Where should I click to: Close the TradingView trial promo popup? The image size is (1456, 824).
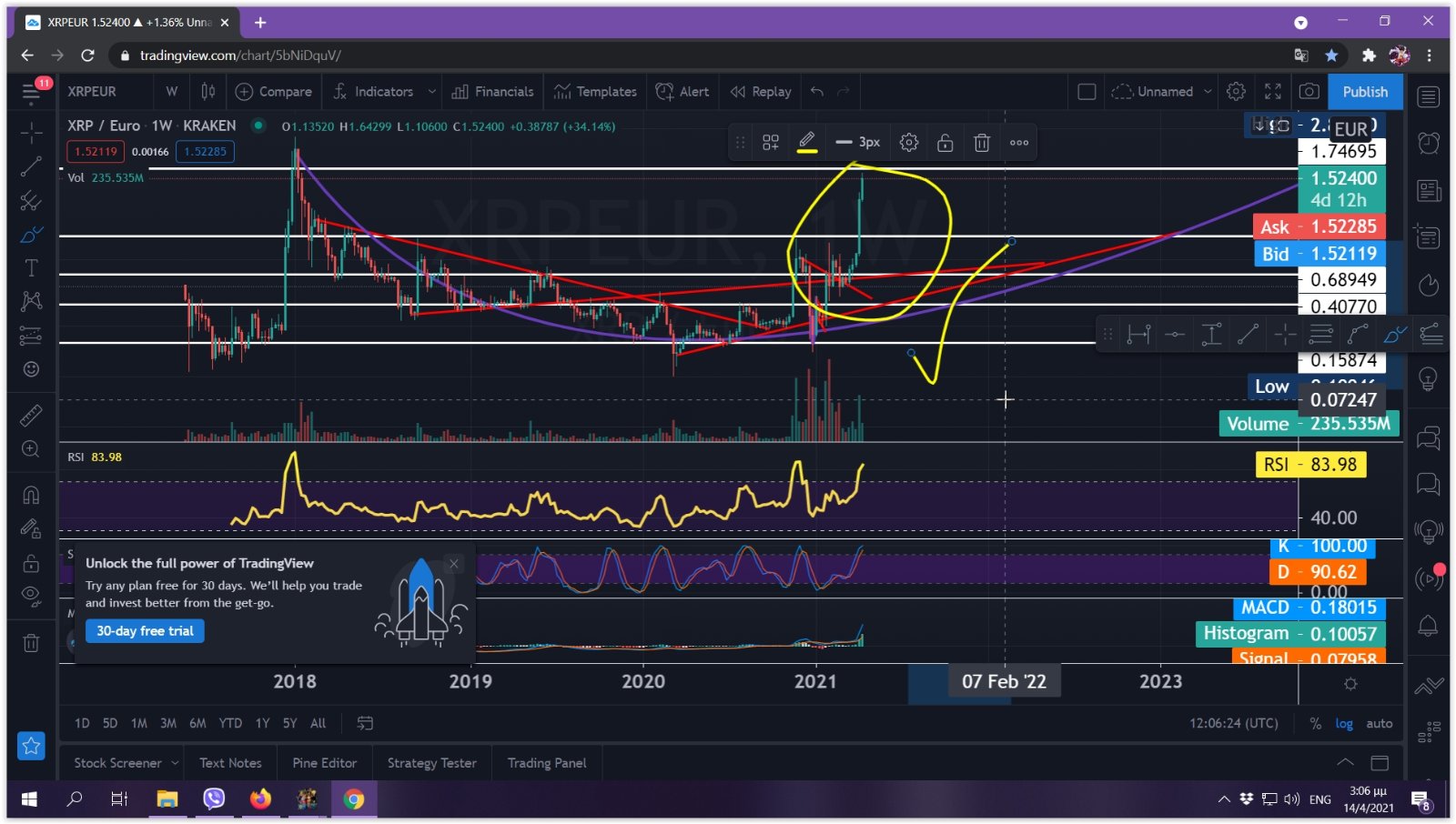454,564
